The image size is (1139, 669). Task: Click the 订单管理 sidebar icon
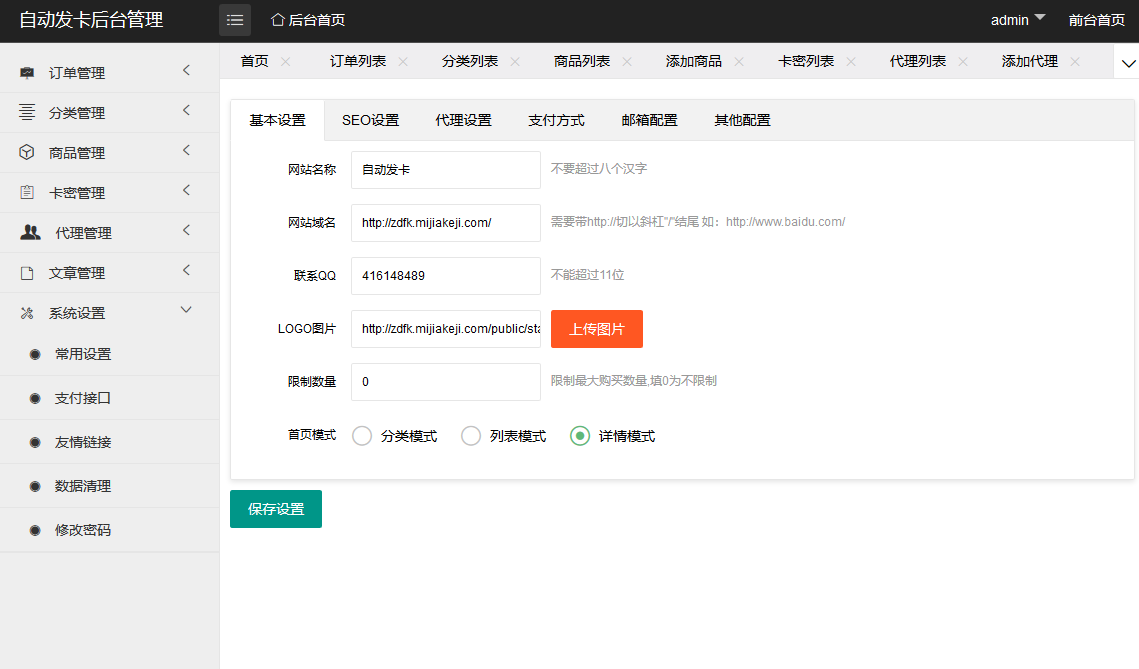27,73
